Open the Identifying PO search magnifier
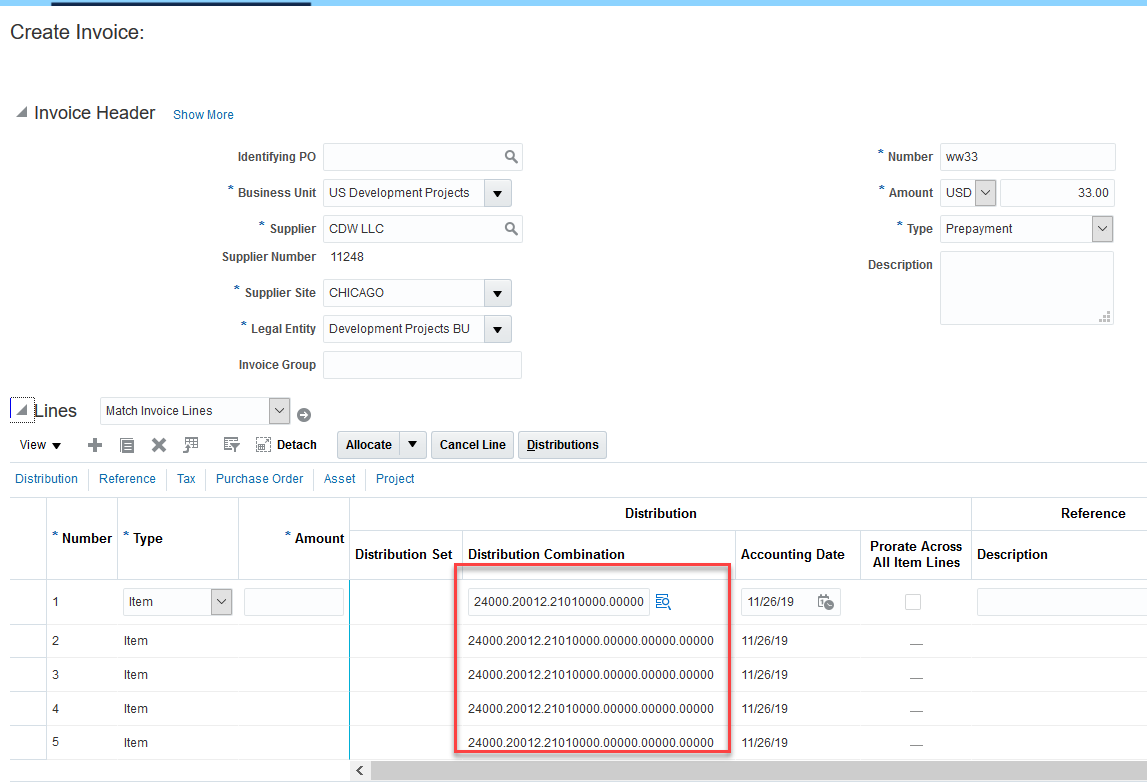The width and height of the screenshot is (1147, 784). pos(511,157)
